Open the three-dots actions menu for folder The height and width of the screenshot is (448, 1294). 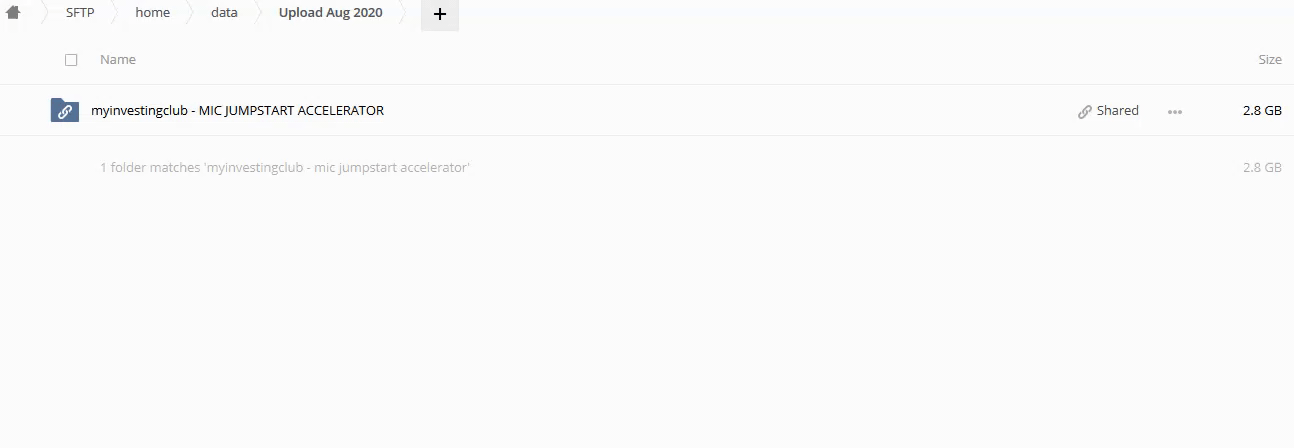[x=1175, y=112]
